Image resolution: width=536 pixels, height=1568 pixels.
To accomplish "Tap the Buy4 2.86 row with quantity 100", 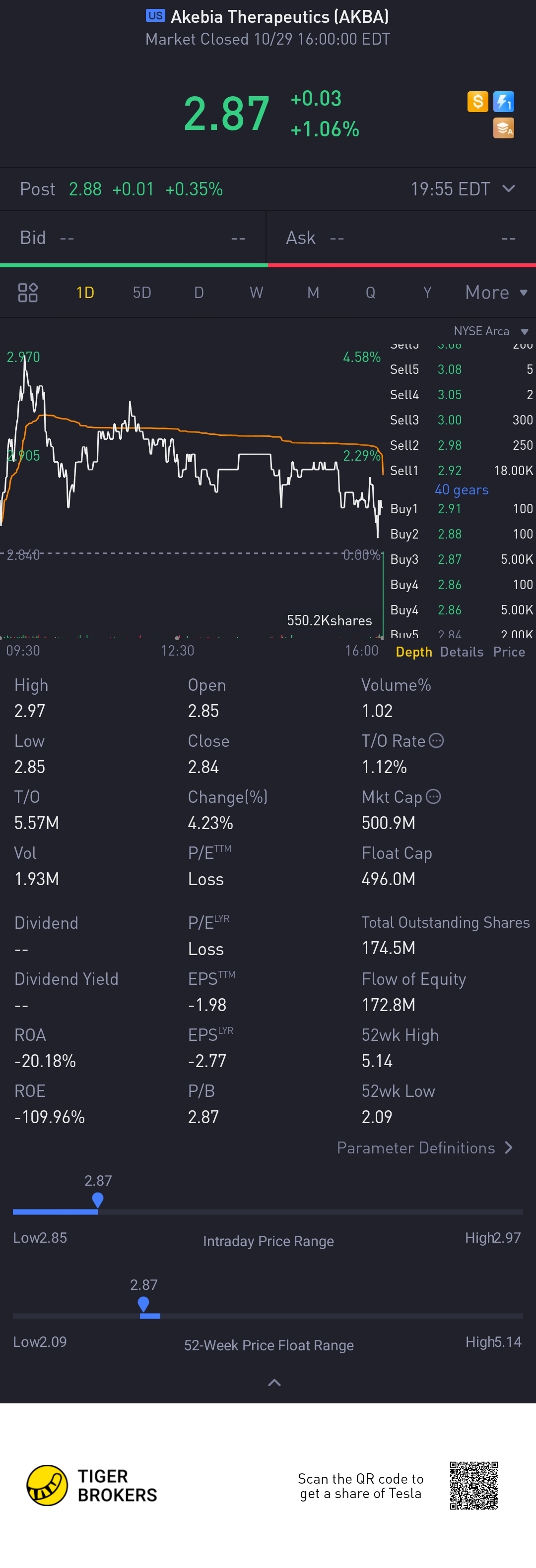I will [x=461, y=584].
